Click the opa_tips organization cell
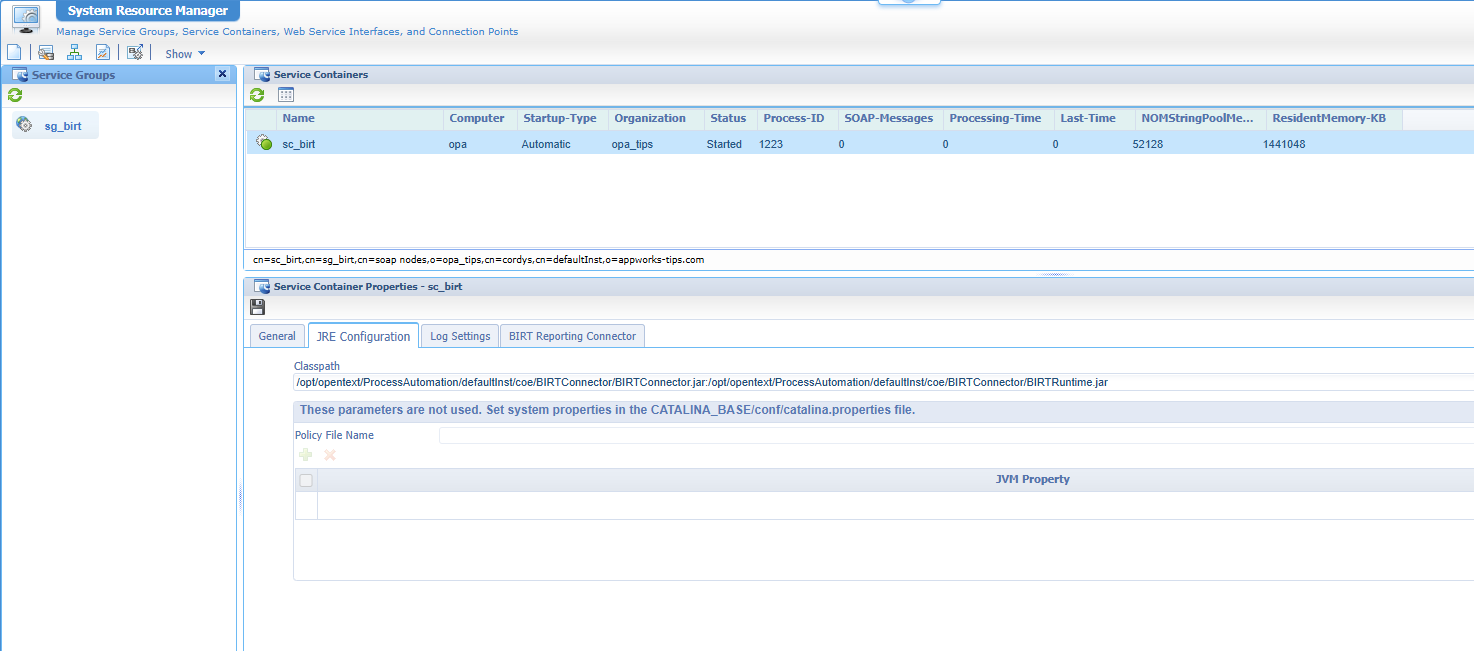The height and width of the screenshot is (651, 1474). [632, 144]
